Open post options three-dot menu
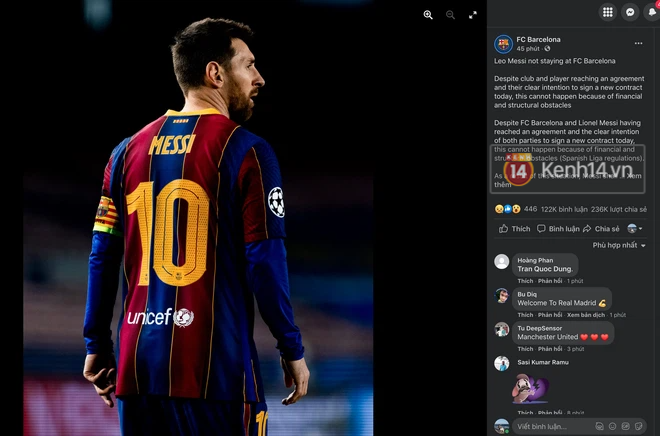 [639, 43]
